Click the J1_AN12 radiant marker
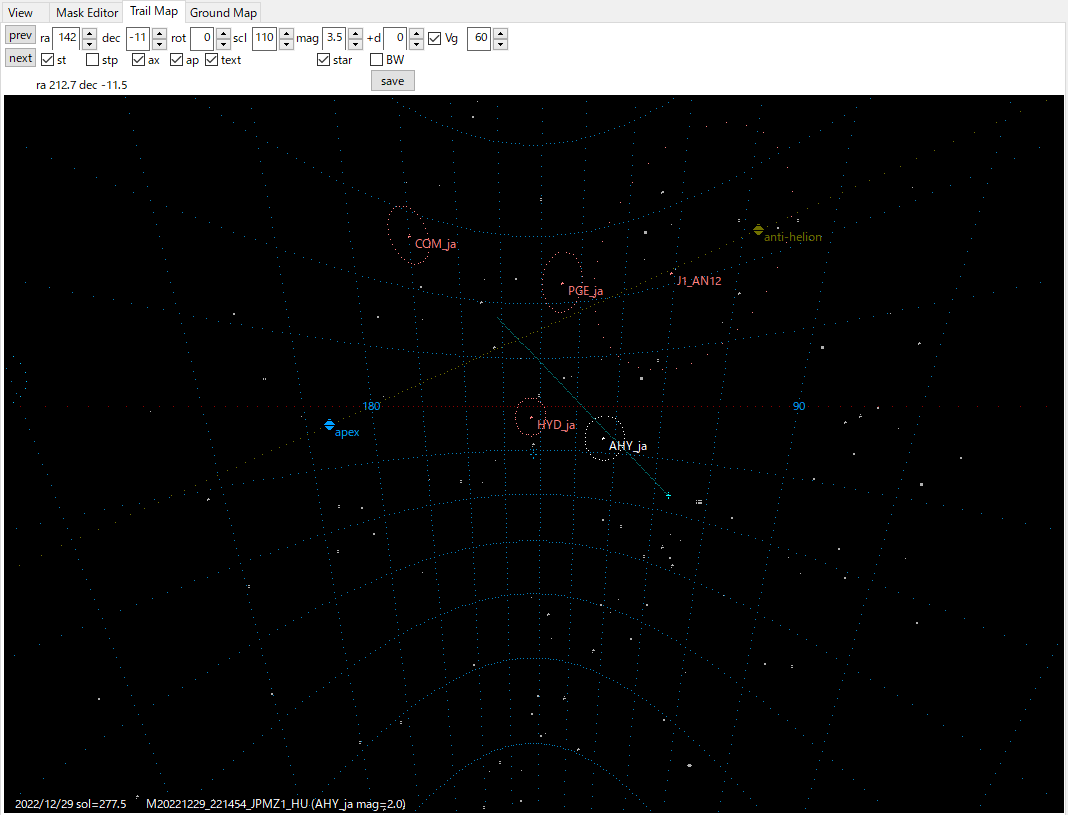Image resolution: width=1068 pixels, height=815 pixels. pos(671,274)
